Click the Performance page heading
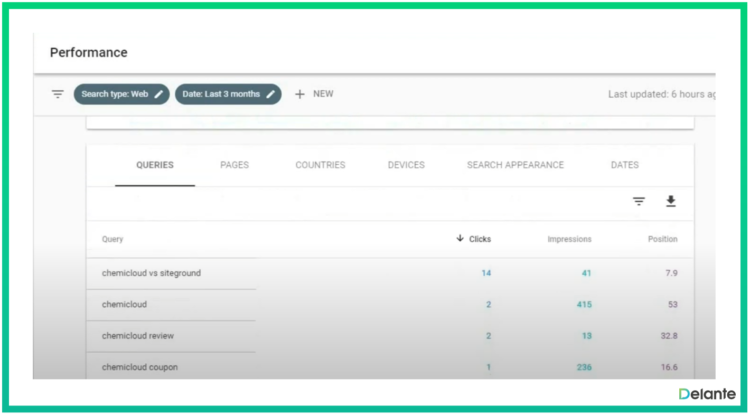Viewport: 750px width, 415px height. [x=88, y=53]
